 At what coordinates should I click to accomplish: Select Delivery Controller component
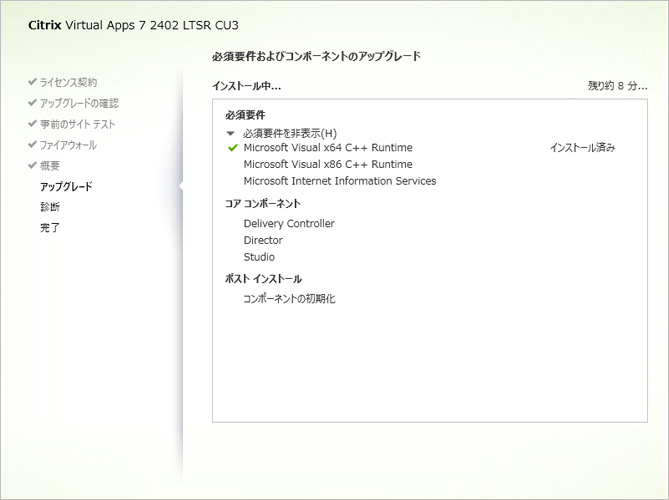(x=289, y=224)
